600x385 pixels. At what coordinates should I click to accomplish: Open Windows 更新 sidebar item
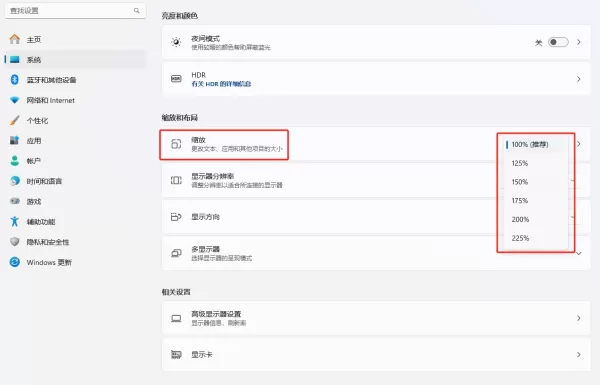[x=75, y=262]
